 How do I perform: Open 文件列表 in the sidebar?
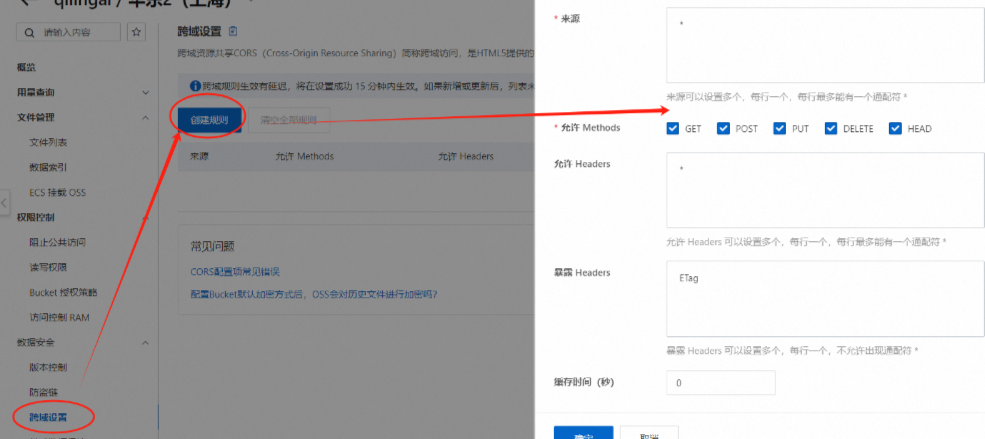[49, 142]
